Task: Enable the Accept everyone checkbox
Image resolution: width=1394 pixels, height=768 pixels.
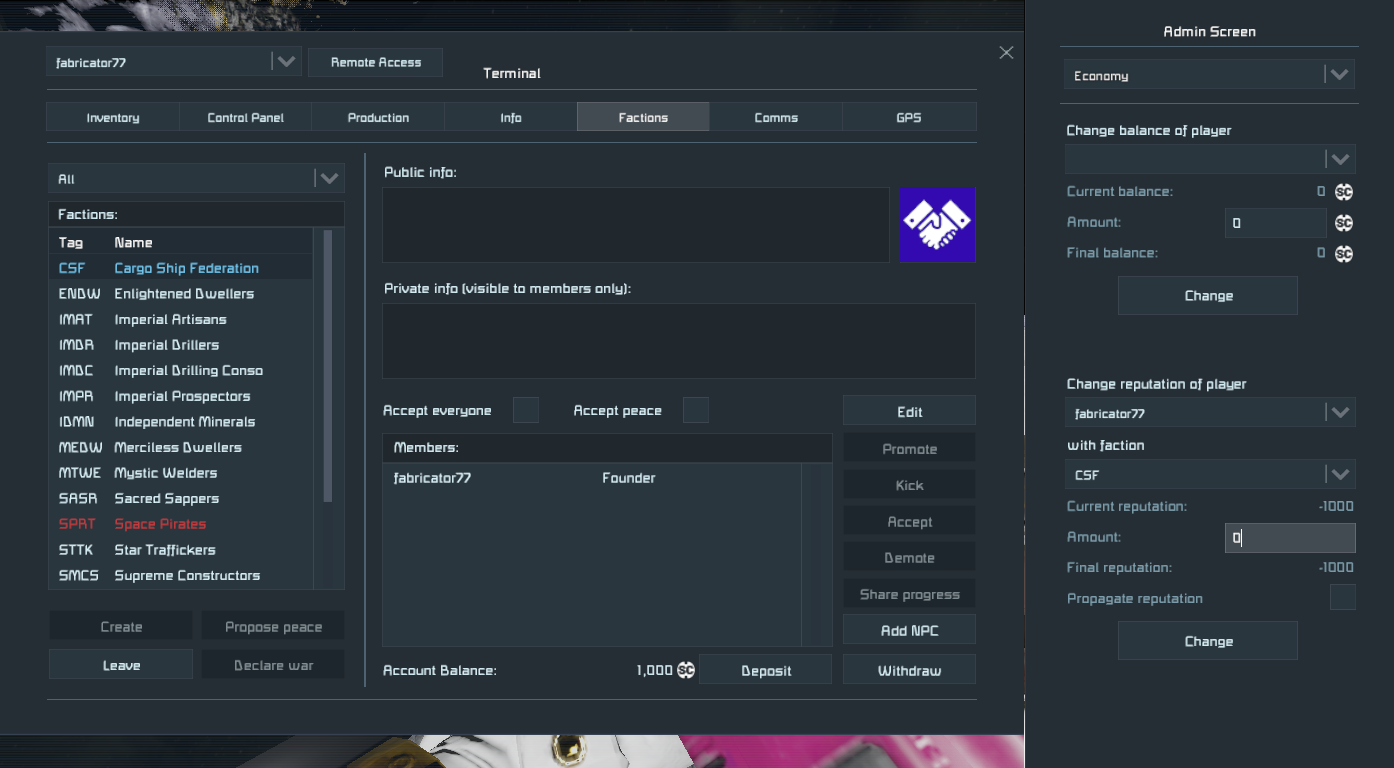Action: 526,410
